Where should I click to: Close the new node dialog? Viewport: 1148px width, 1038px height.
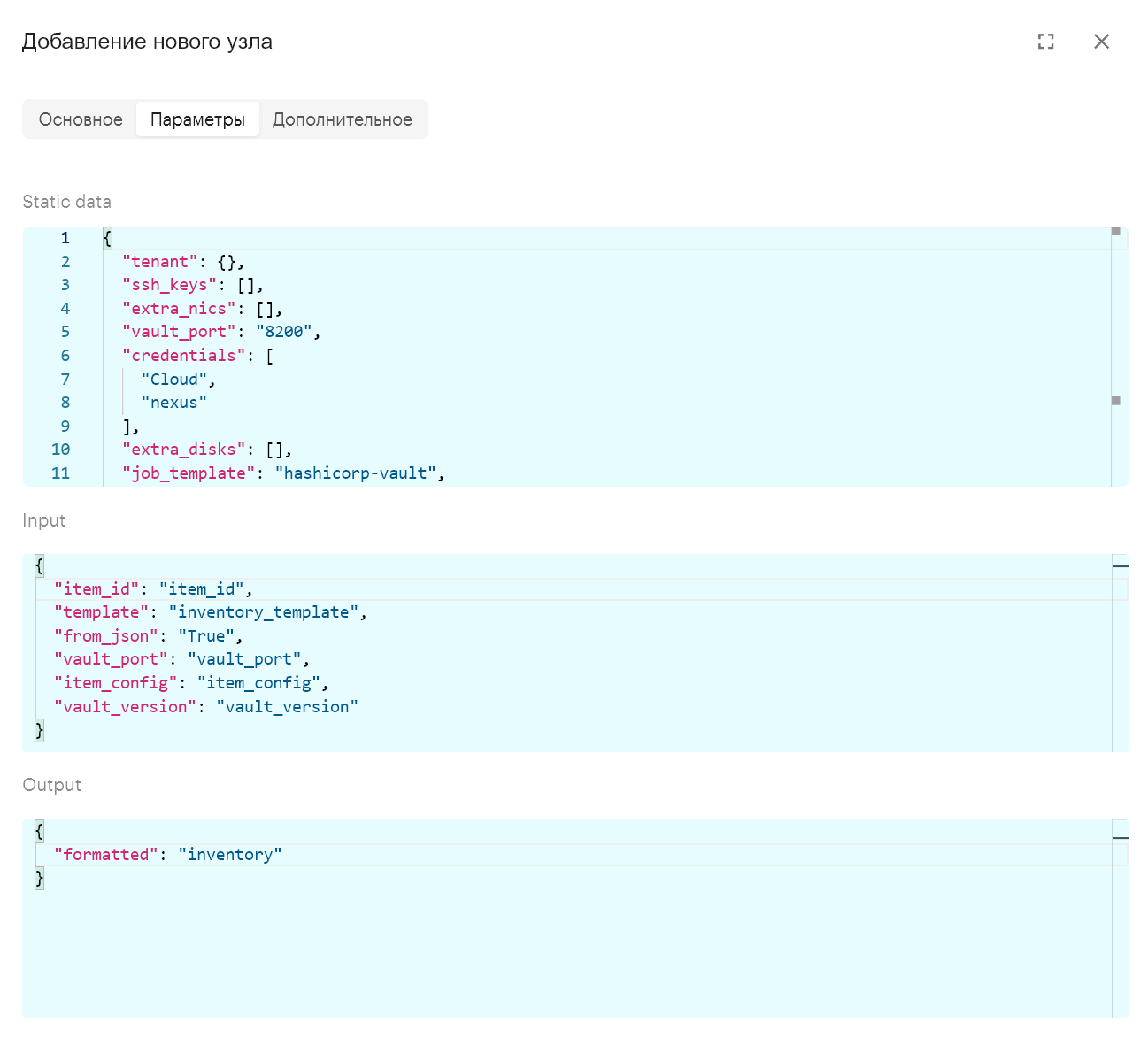[x=1101, y=42]
